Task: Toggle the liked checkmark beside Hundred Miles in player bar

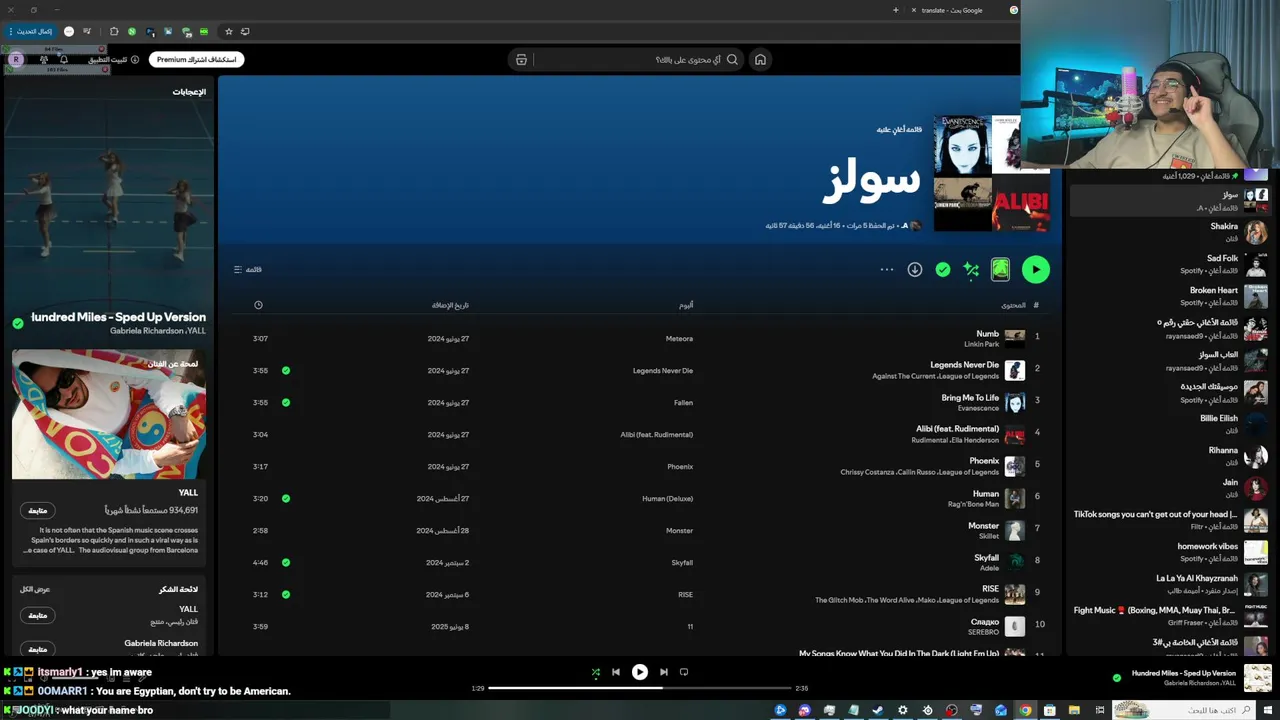Action: click(1117, 678)
